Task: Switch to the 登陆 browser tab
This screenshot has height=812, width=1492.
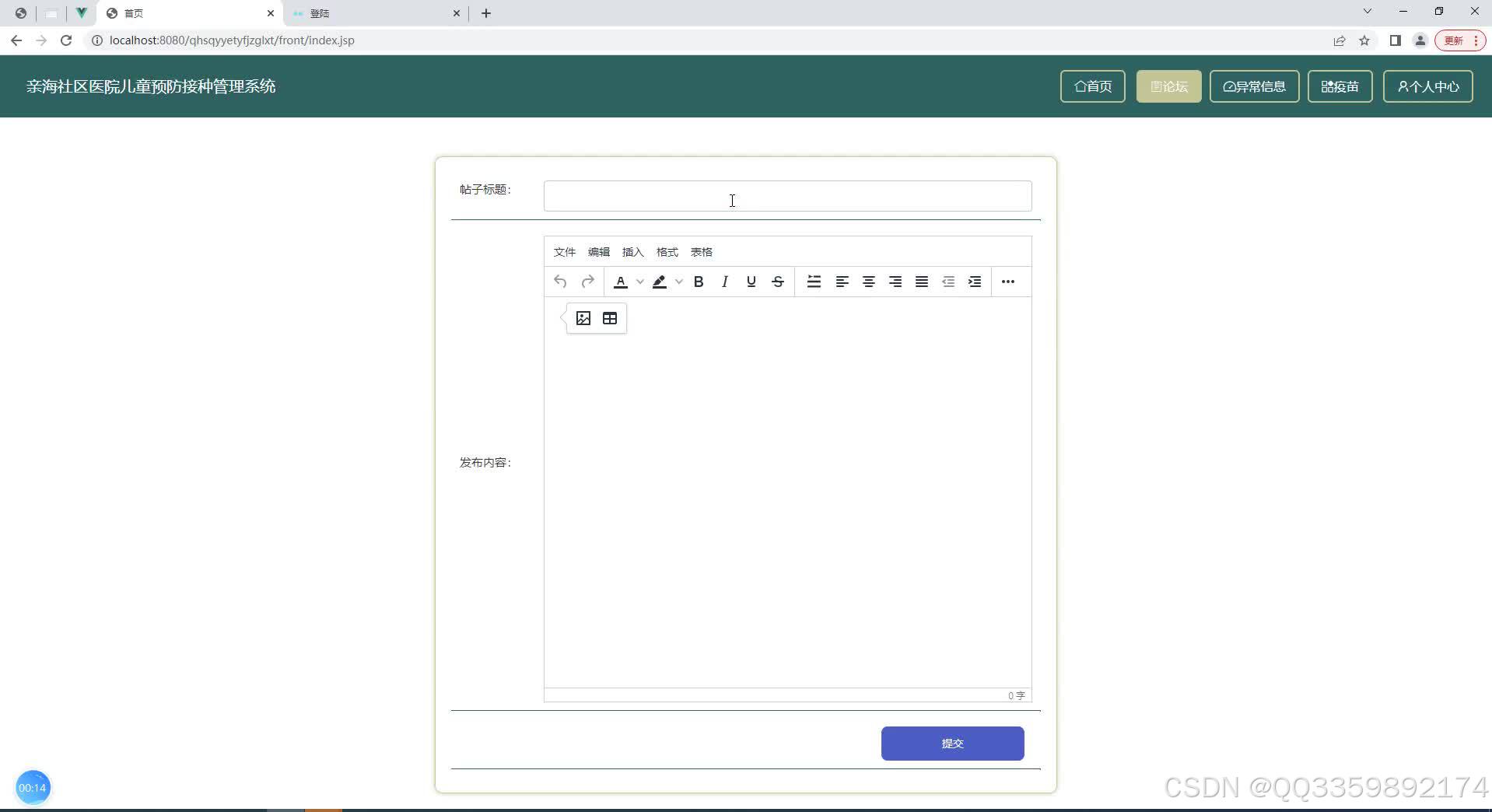Action: point(377,13)
